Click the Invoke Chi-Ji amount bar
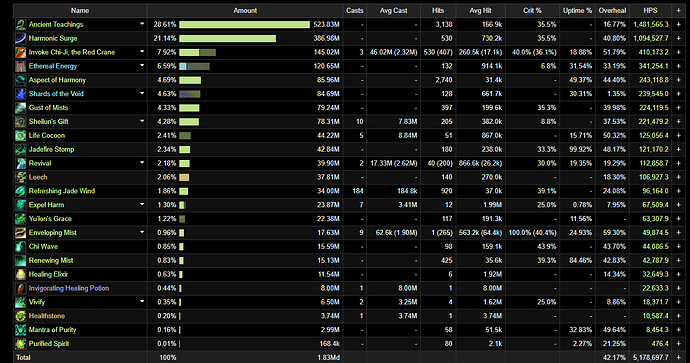690x363 pixels. pos(198,52)
